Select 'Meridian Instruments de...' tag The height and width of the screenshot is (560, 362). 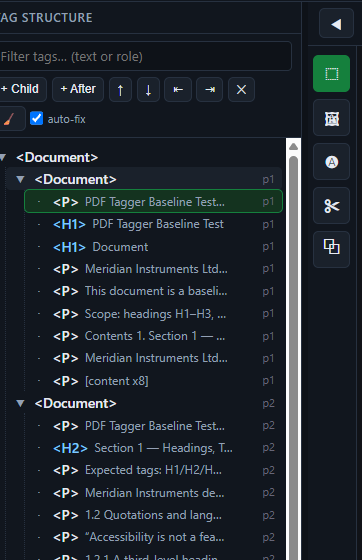154,493
